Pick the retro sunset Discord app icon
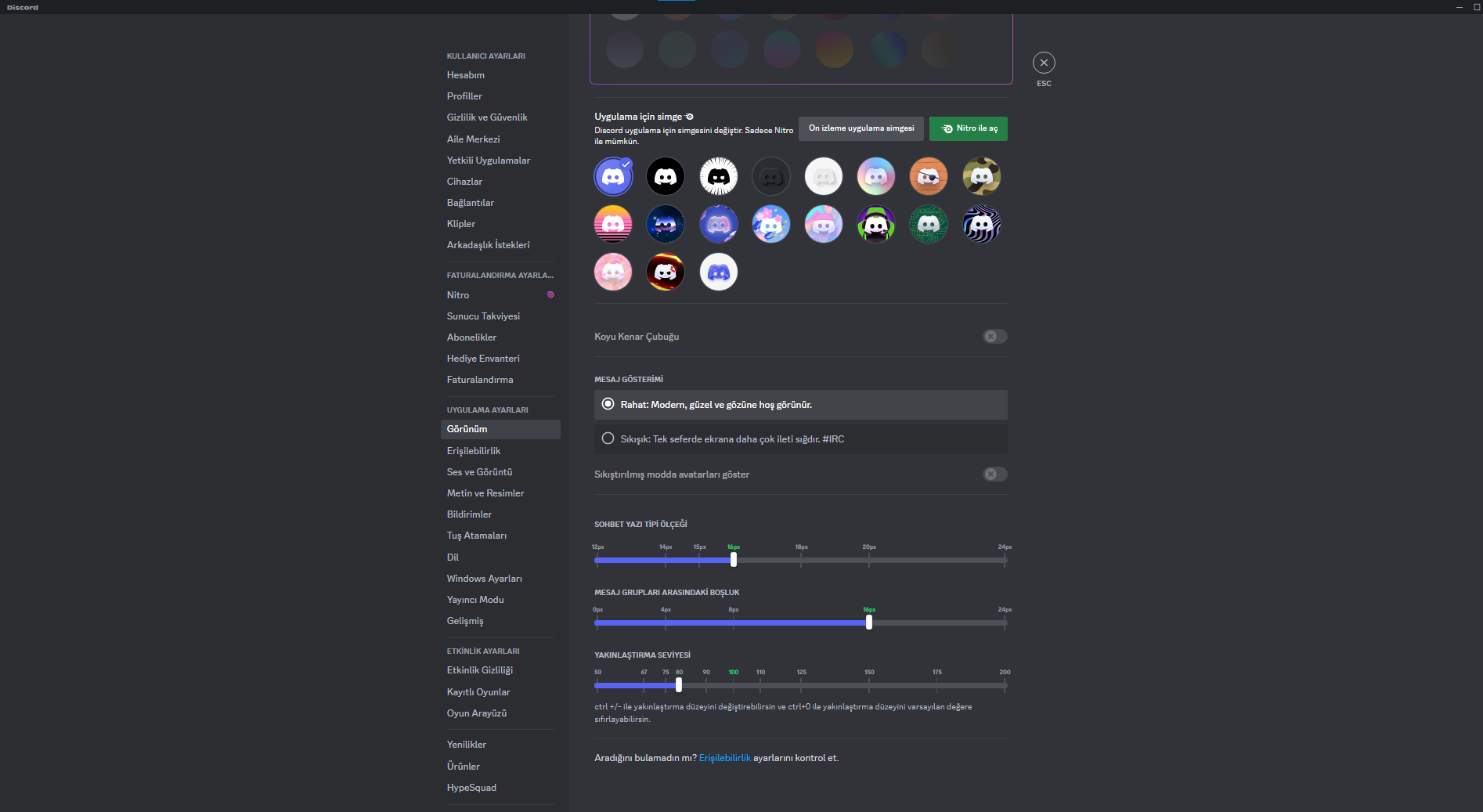 coord(613,225)
